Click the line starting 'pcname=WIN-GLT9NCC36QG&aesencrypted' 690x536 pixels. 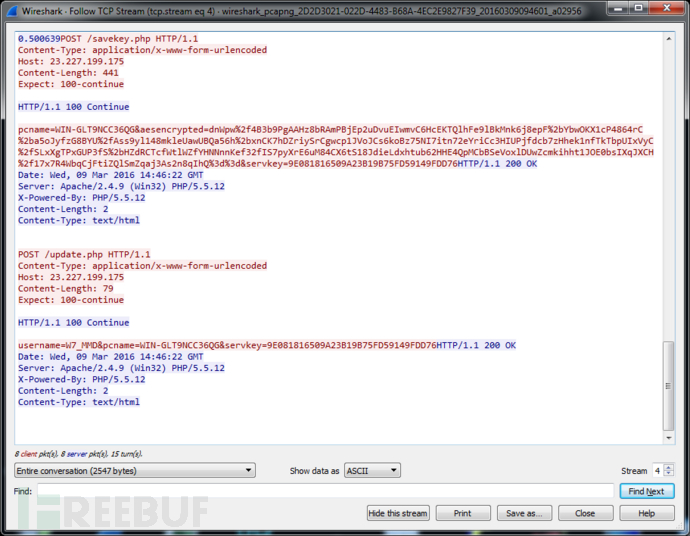pos(330,129)
